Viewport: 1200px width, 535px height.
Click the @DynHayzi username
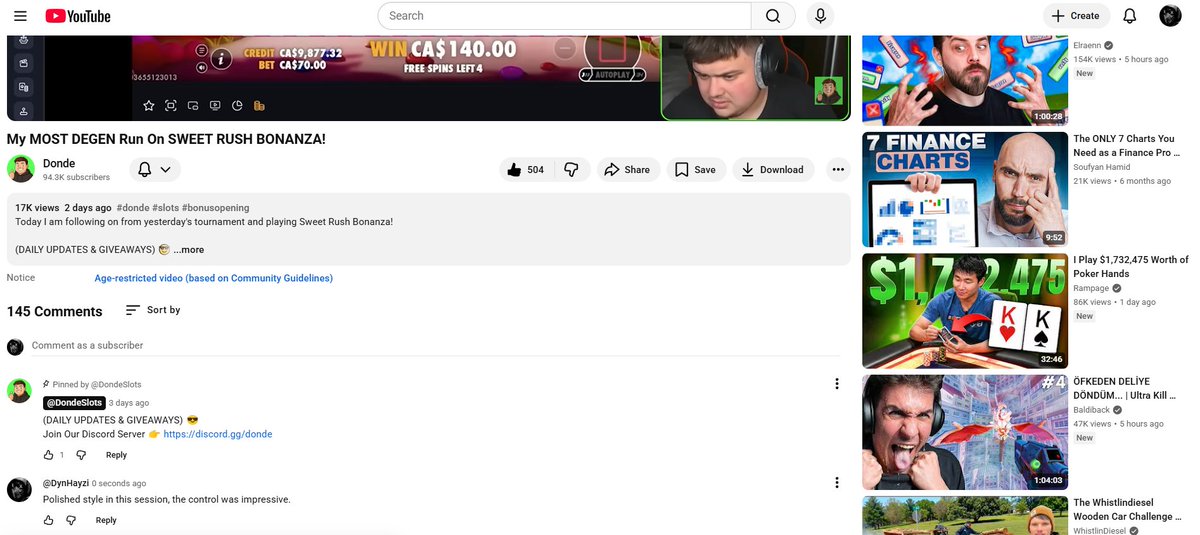point(66,484)
